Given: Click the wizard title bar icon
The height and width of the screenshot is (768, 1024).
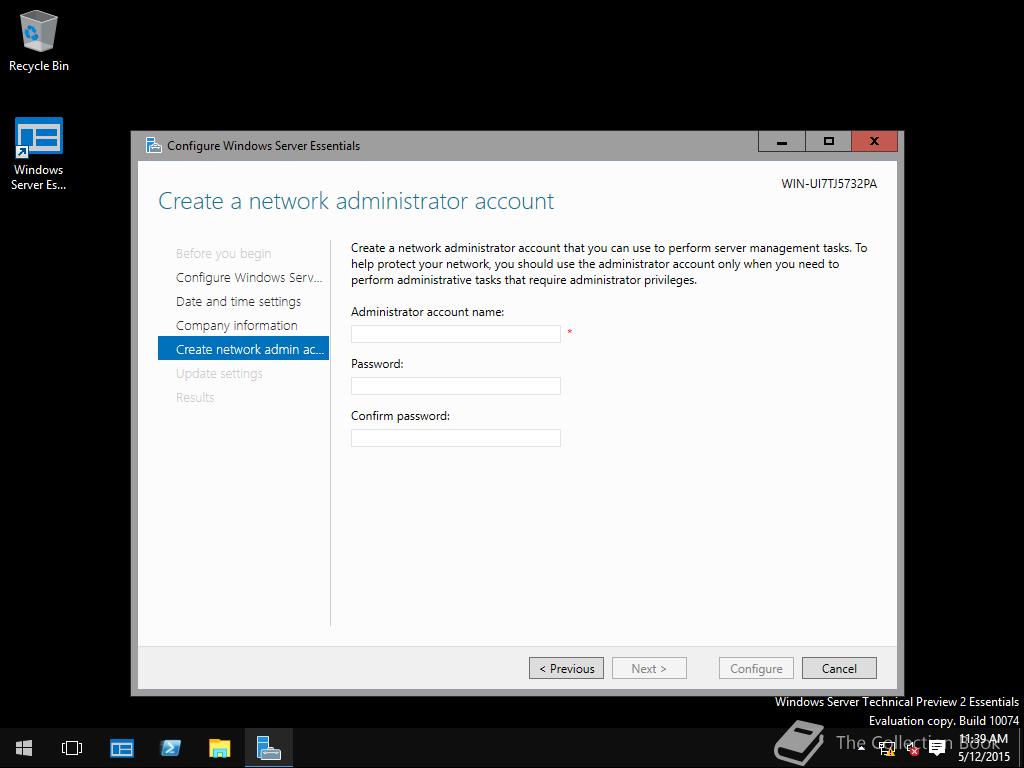Looking at the screenshot, I should click(153, 145).
